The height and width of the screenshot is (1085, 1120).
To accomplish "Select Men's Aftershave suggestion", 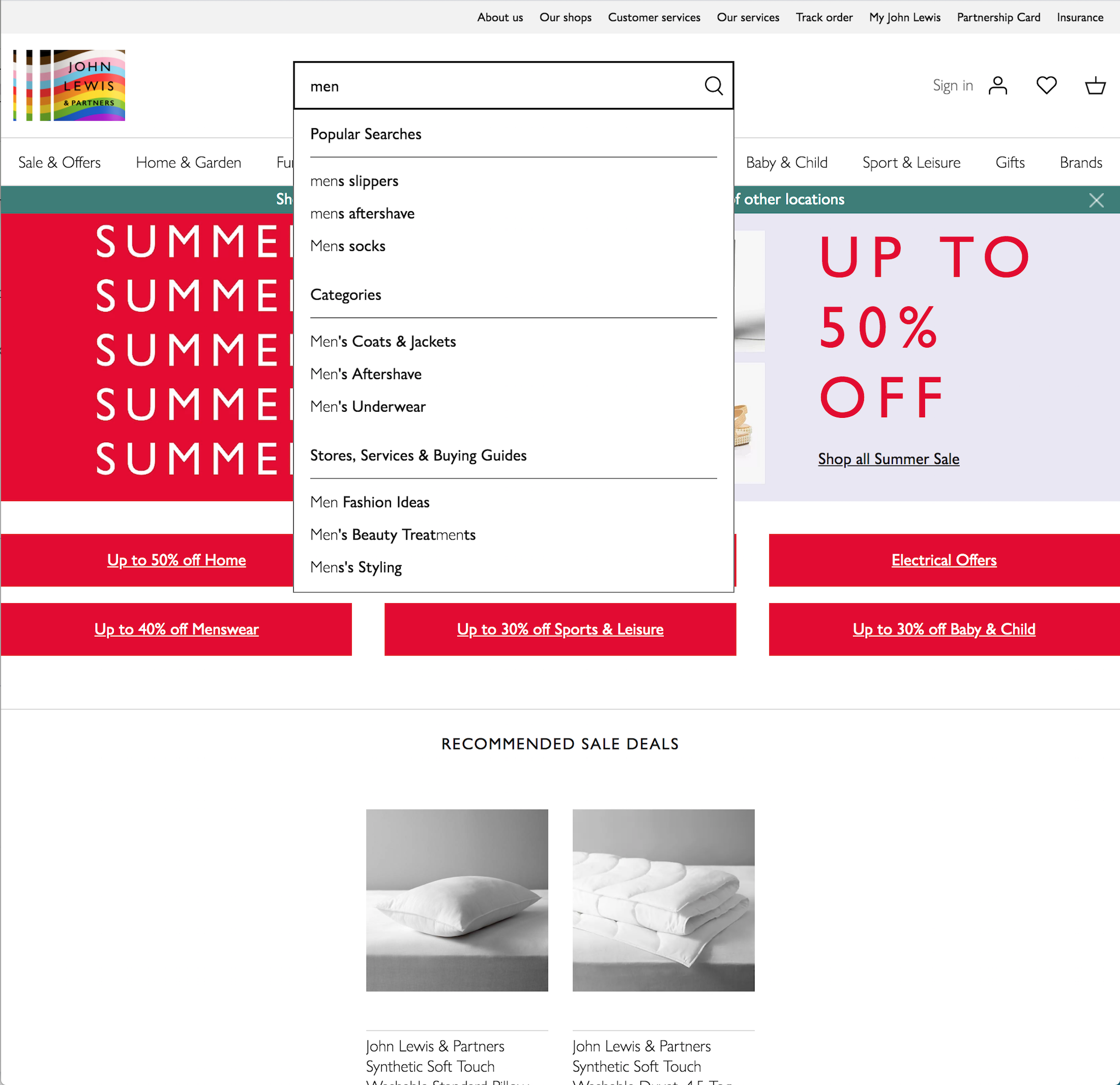I will pos(366,374).
